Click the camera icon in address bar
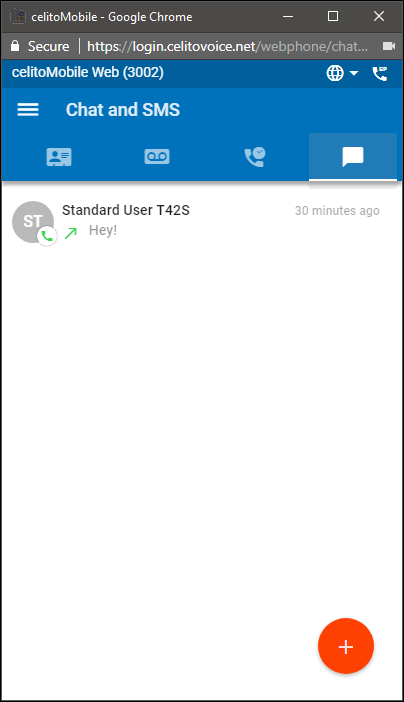 tap(389, 46)
